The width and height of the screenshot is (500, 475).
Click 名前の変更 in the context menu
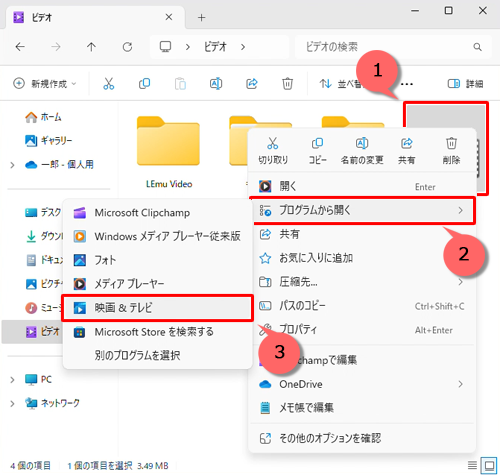(362, 151)
